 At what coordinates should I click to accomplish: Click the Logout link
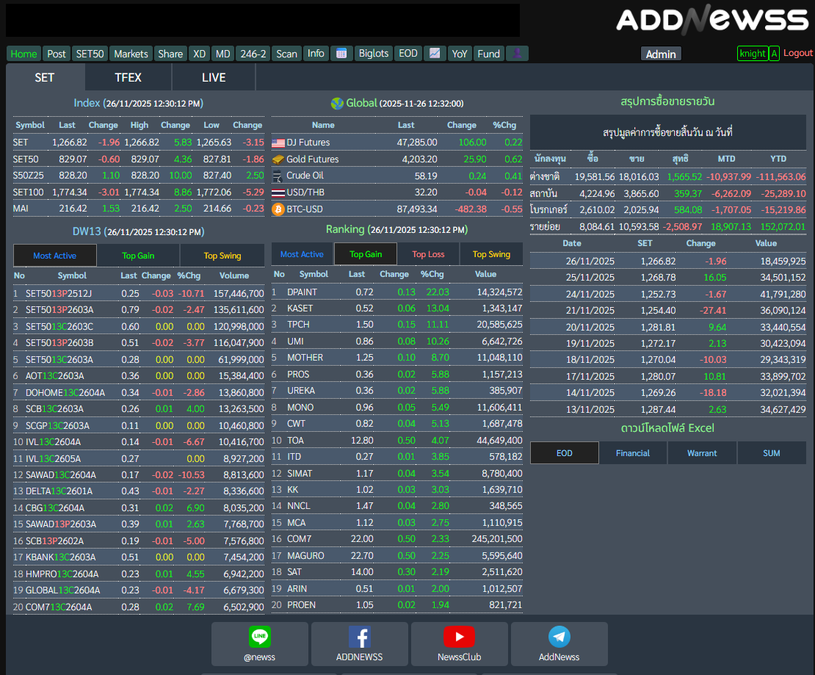(x=797, y=53)
